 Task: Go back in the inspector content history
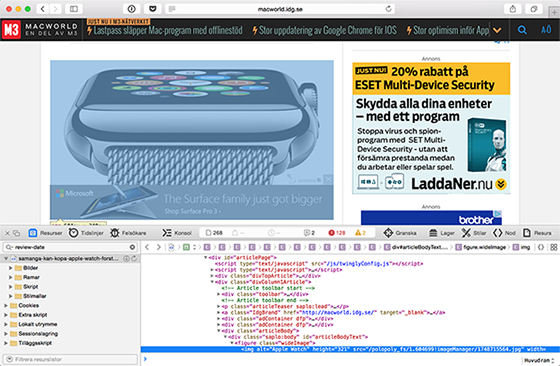[147, 247]
